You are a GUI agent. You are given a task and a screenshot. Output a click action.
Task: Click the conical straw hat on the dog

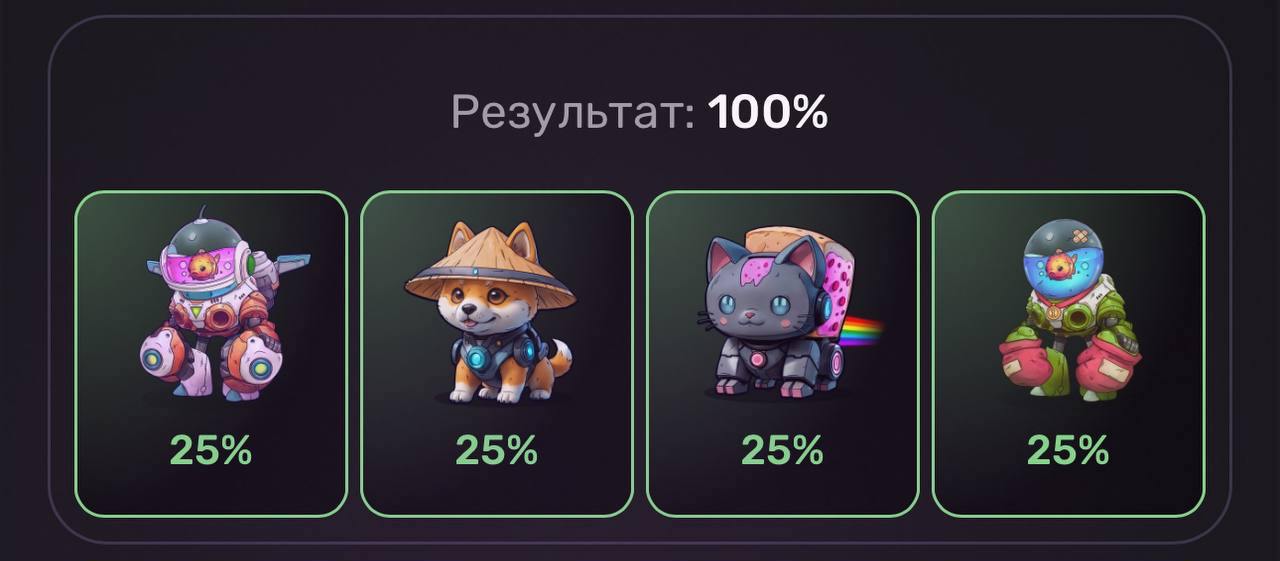pyautogui.click(x=491, y=269)
